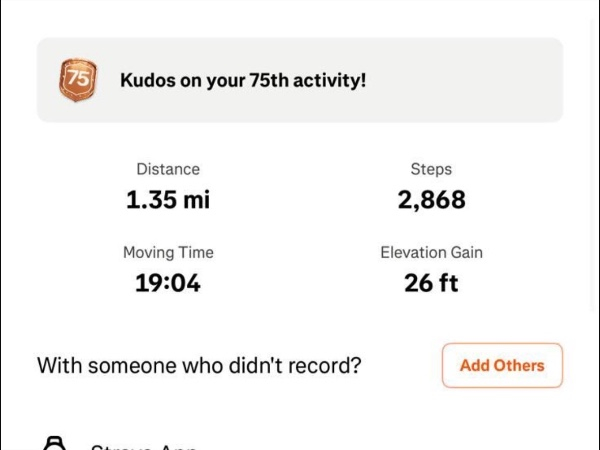Click the Moving Time label
Screen dimensions: 600x450
coord(168,252)
